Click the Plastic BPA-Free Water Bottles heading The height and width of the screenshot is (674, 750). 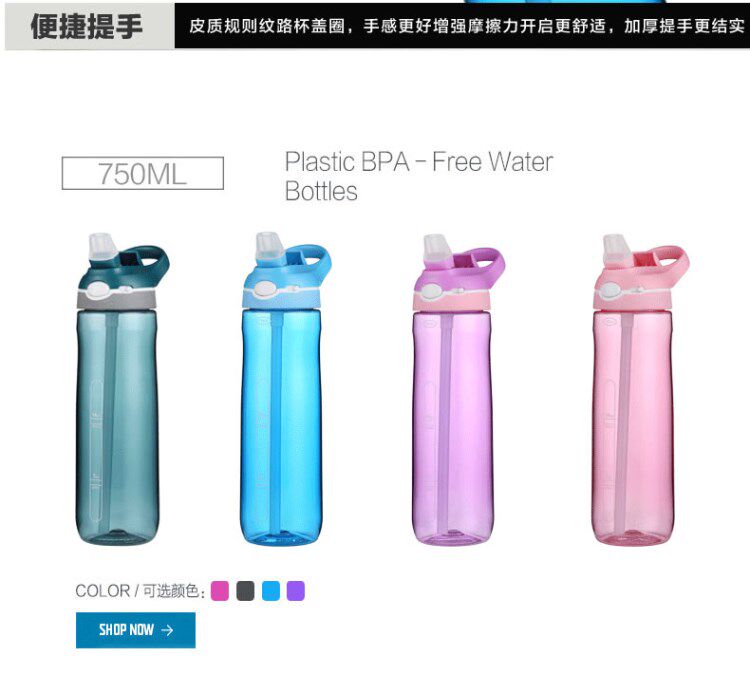[x=419, y=176]
